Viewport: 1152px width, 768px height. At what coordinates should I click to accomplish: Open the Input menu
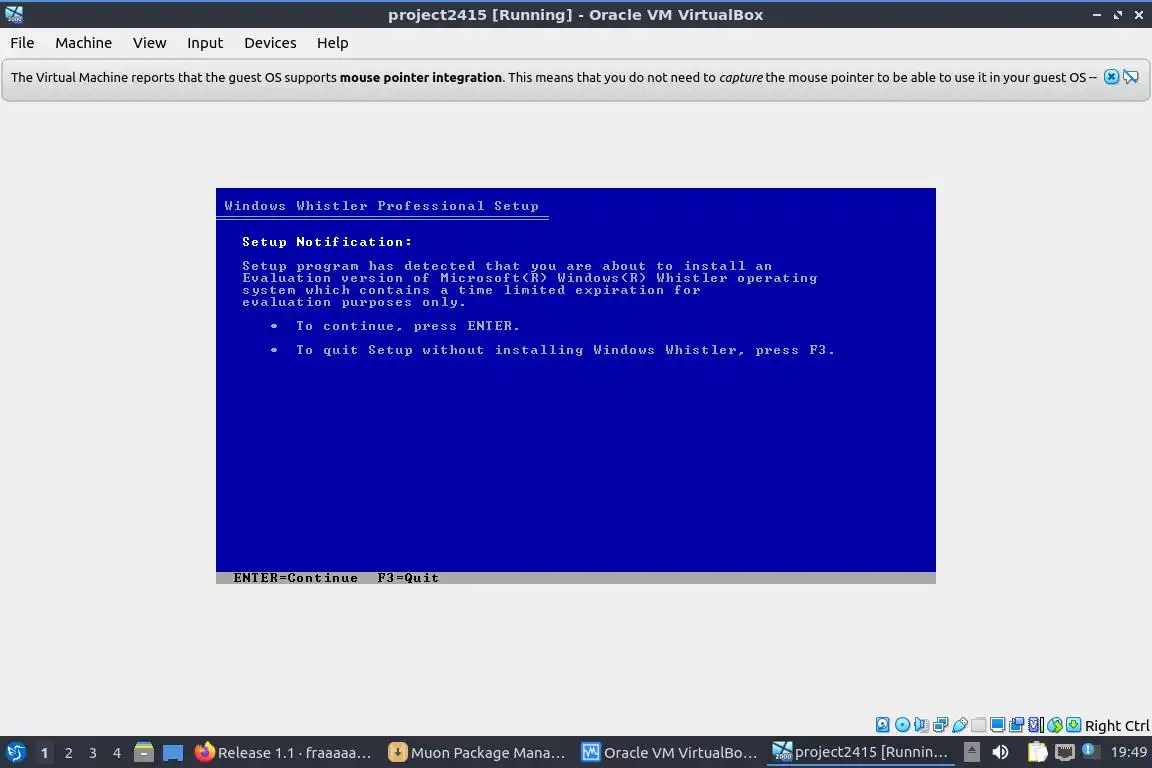pyautogui.click(x=204, y=43)
